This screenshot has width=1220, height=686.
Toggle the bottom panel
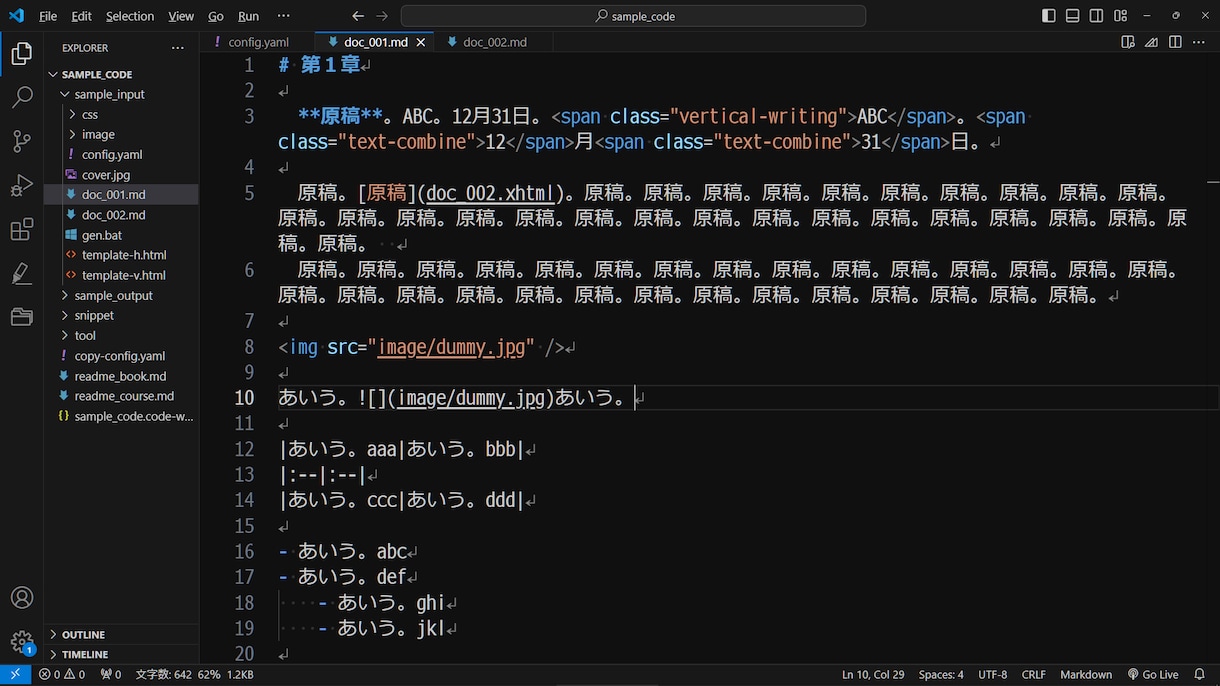click(1073, 16)
